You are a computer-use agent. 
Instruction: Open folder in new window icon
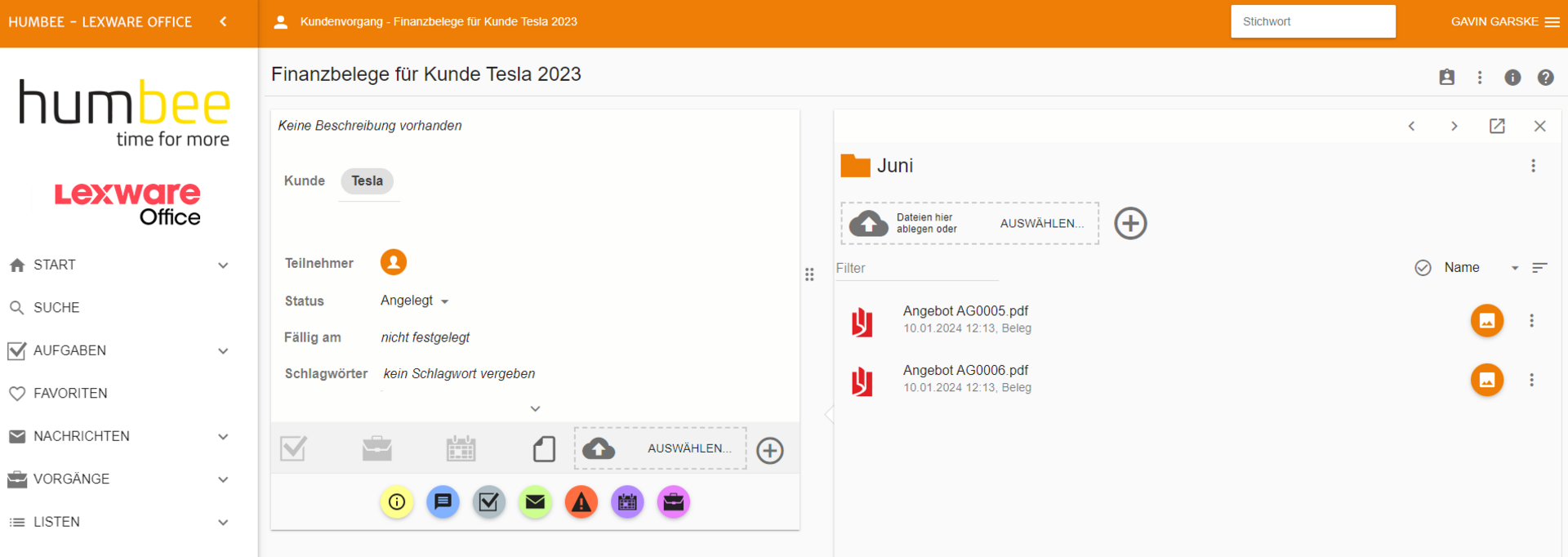pos(1496,126)
